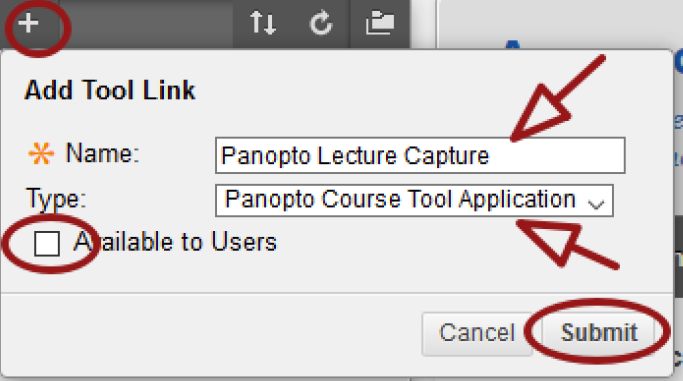Click Submit to add the tool link
683x381 pixels.
coord(598,333)
